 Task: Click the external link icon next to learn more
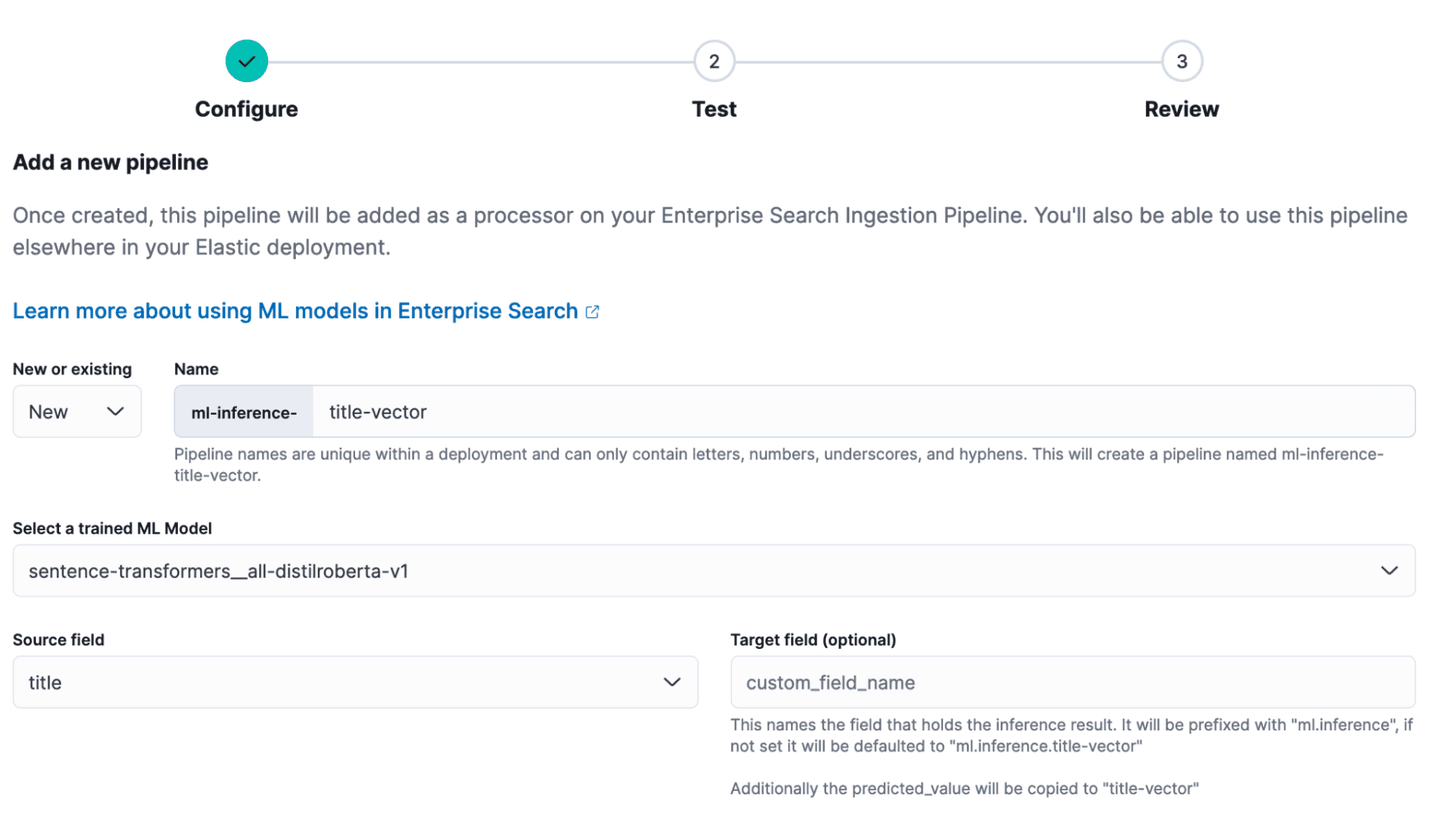(x=592, y=311)
